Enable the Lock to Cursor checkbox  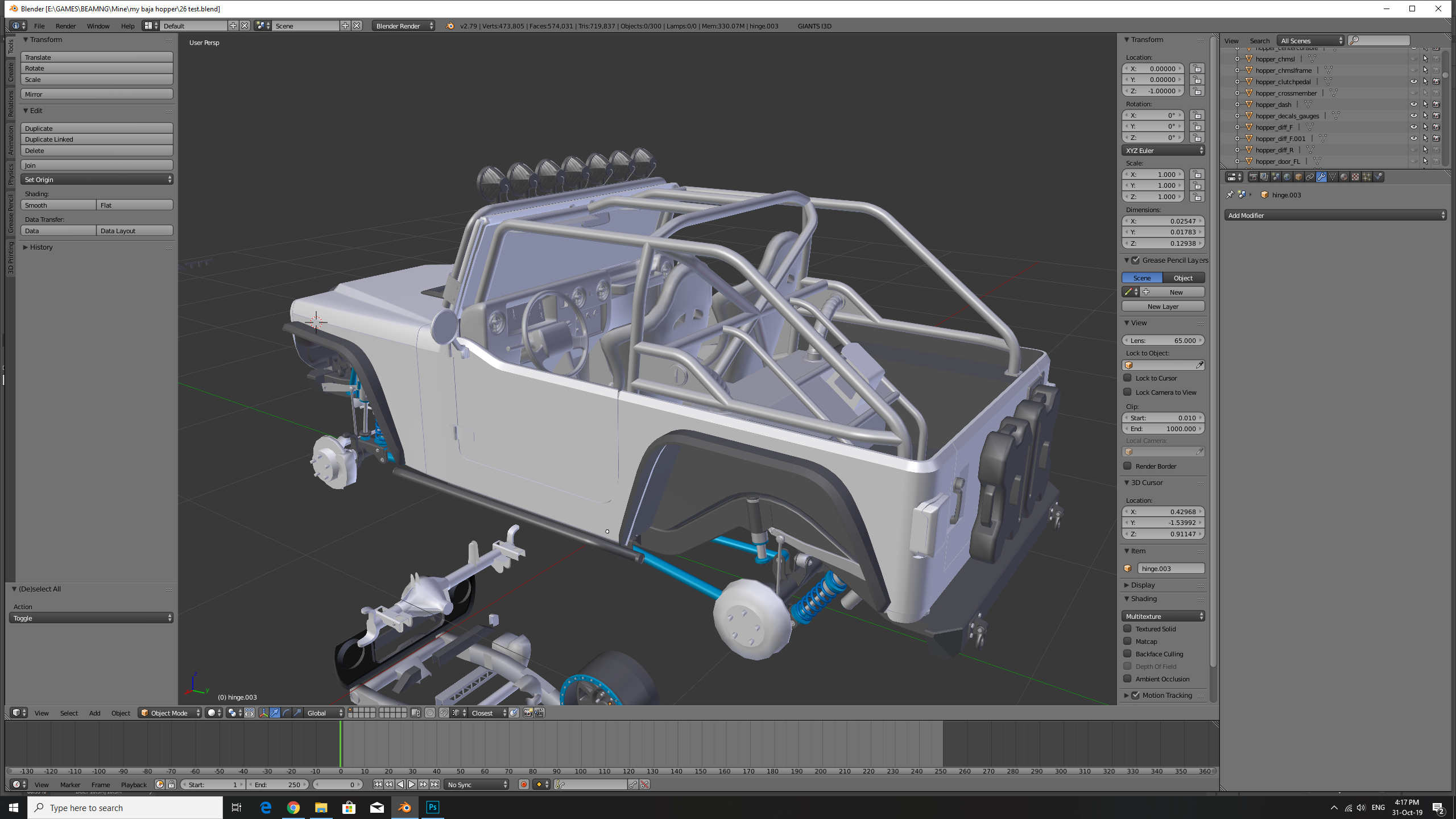1127,378
